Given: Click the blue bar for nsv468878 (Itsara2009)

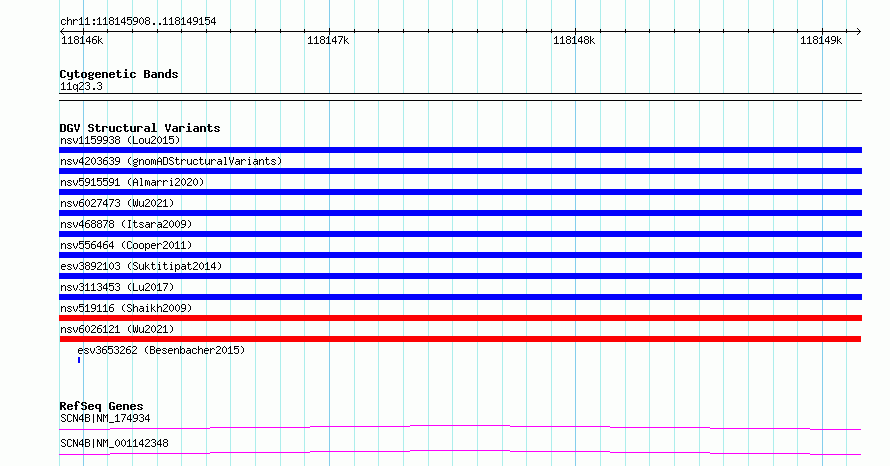Looking at the screenshot, I should click(x=460, y=234).
